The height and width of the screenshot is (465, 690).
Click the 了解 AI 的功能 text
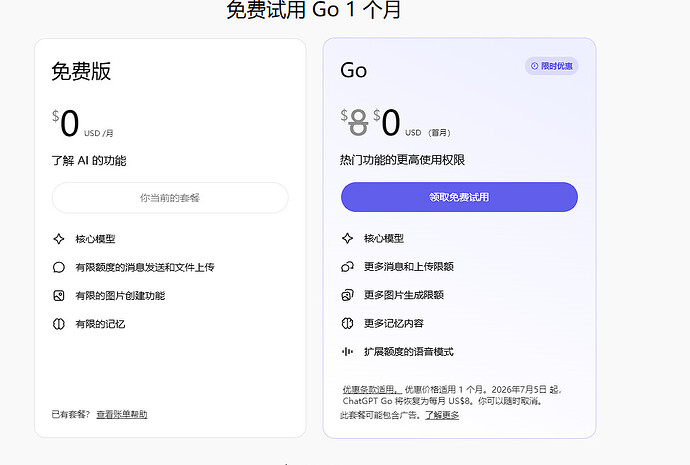coord(89,161)
